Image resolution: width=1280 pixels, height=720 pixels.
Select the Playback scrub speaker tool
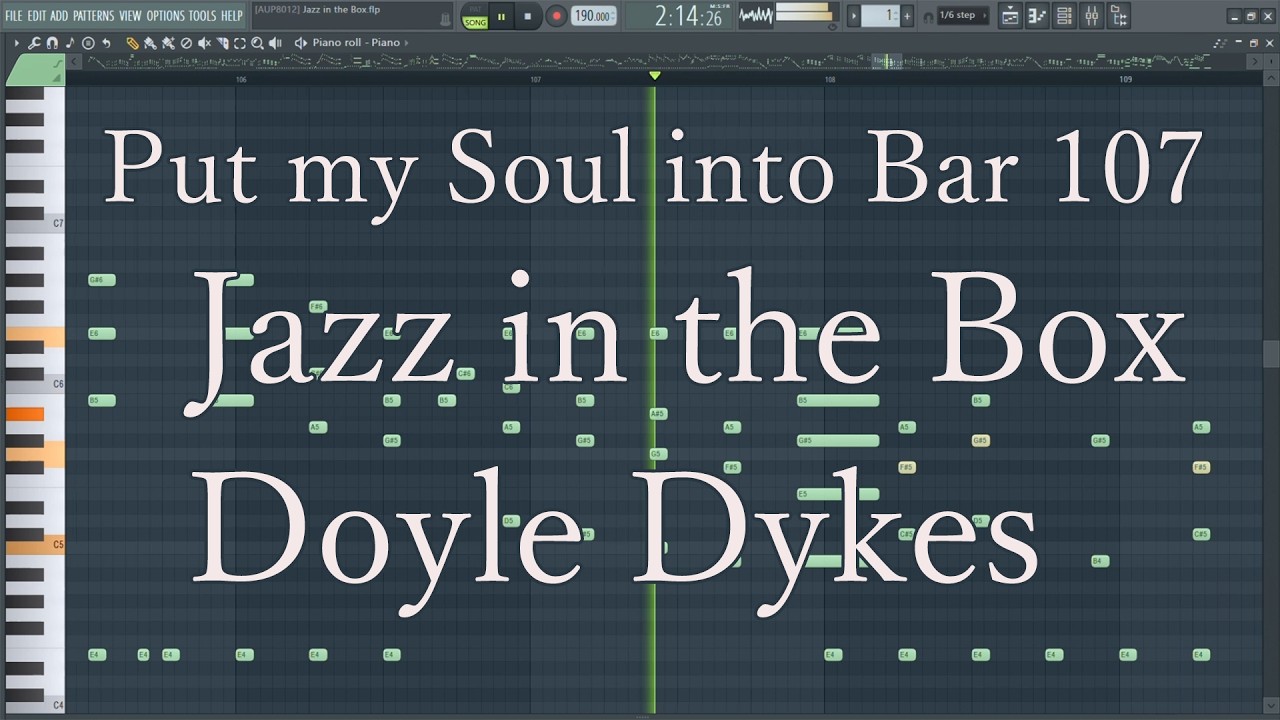[275, 43]
